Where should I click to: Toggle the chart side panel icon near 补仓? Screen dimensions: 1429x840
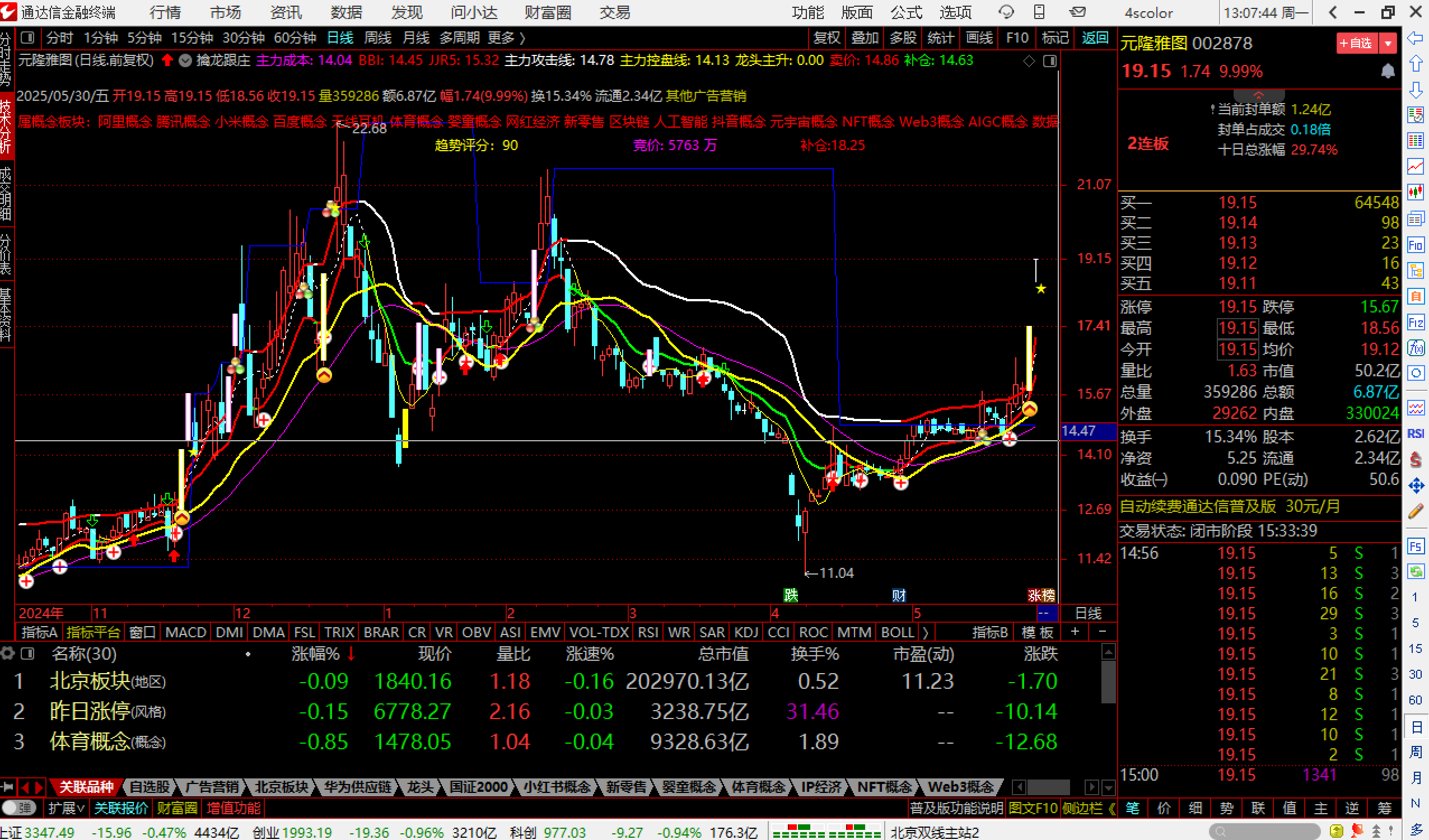[x=1050, y=60]
